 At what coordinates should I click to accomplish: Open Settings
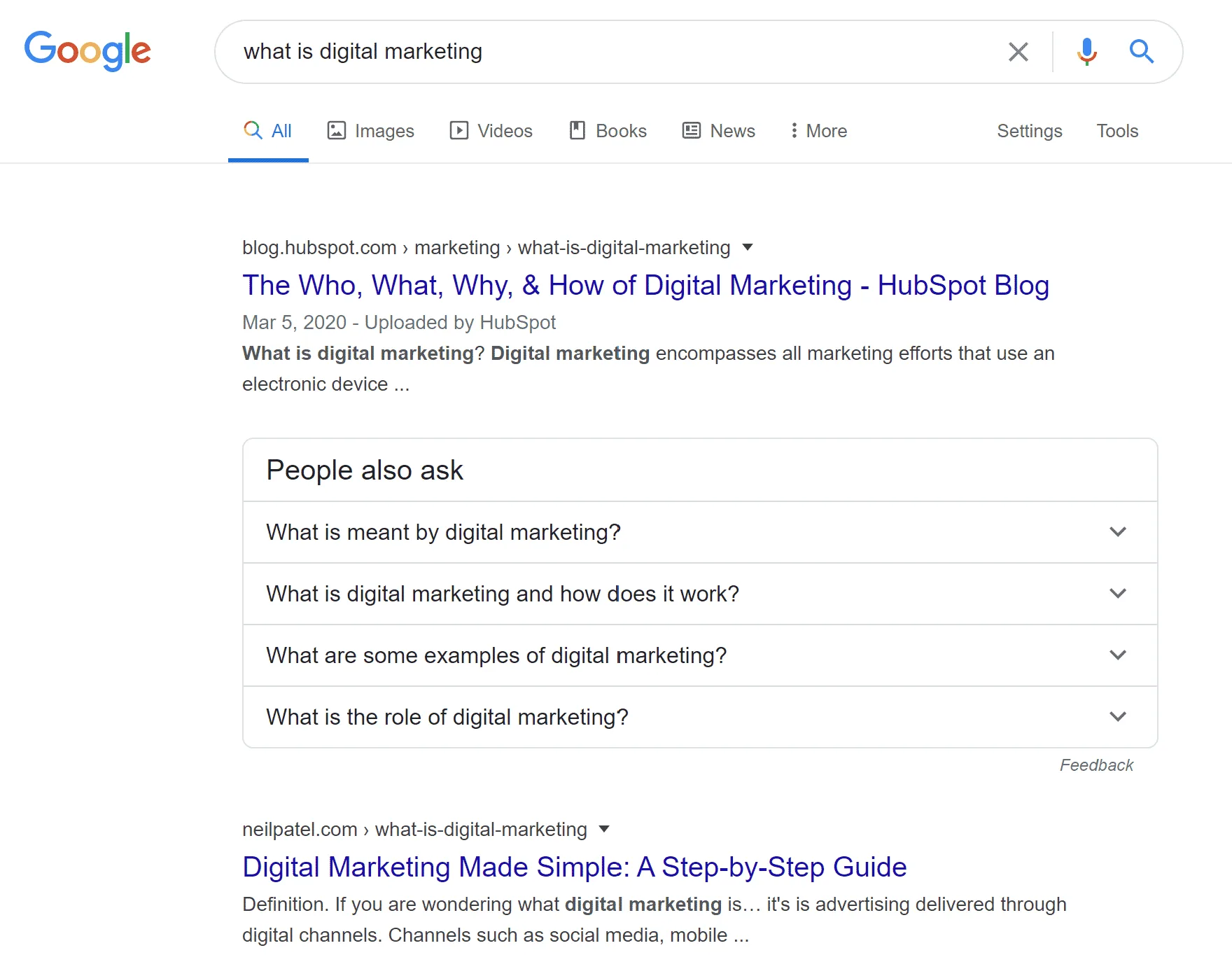click(x=1030, y=131)
